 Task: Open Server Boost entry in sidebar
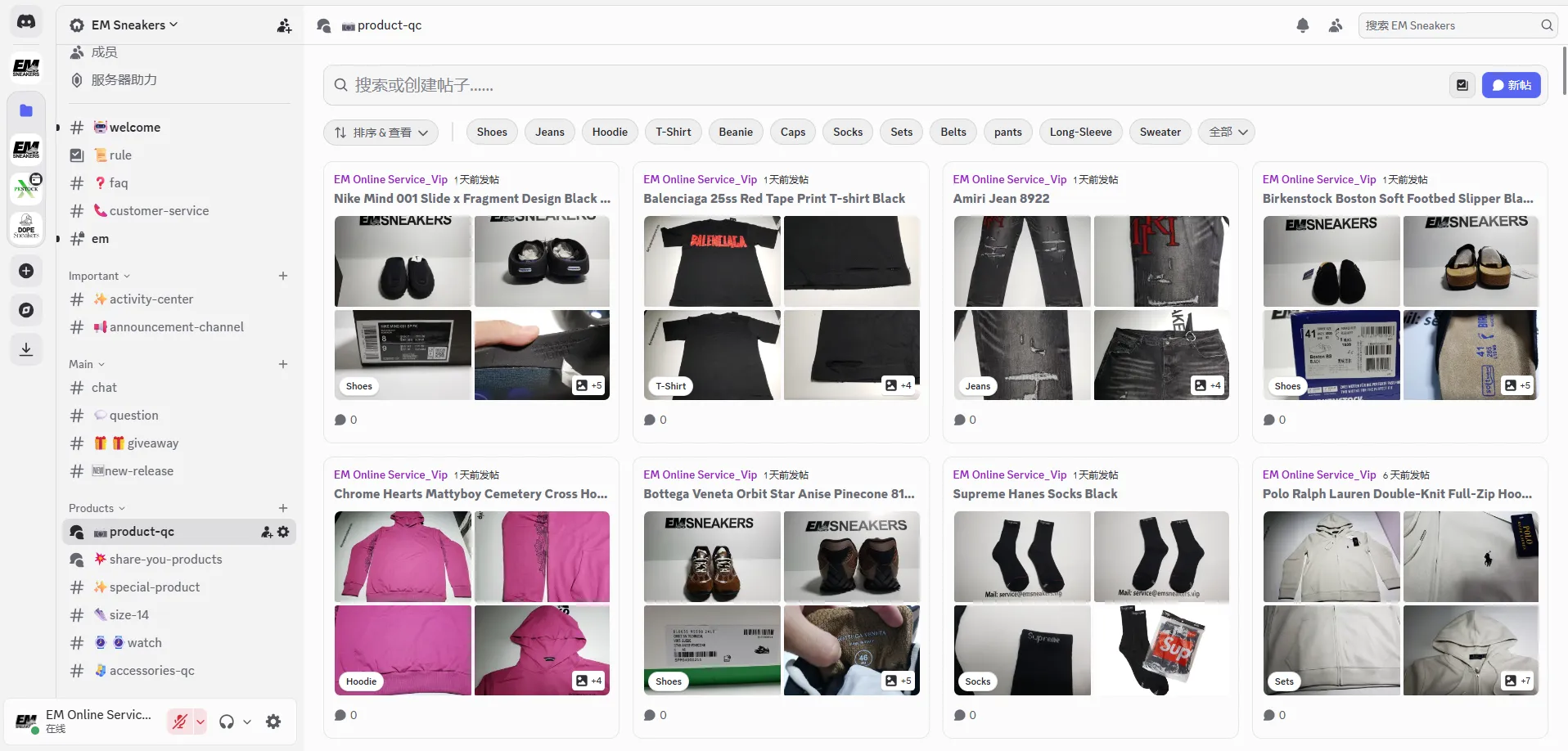coord(178,80)
